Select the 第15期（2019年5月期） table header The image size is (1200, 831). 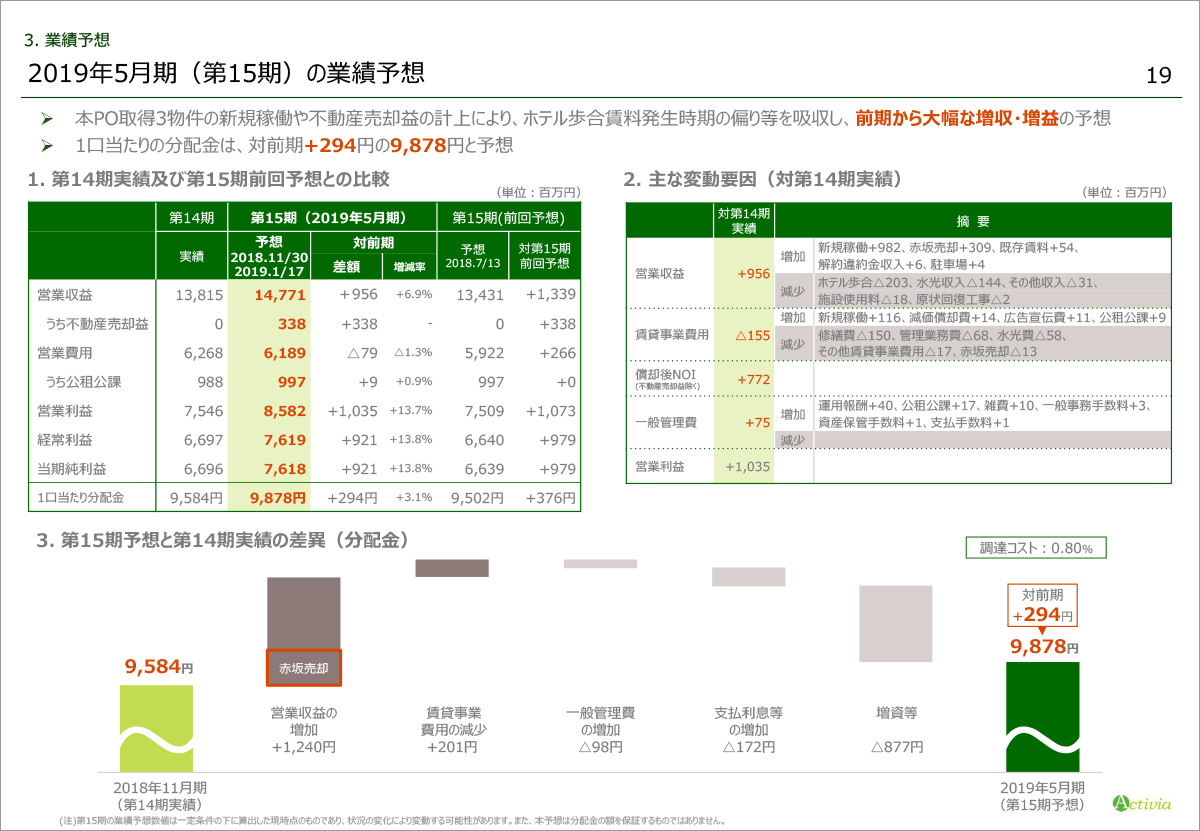[333, 217]
